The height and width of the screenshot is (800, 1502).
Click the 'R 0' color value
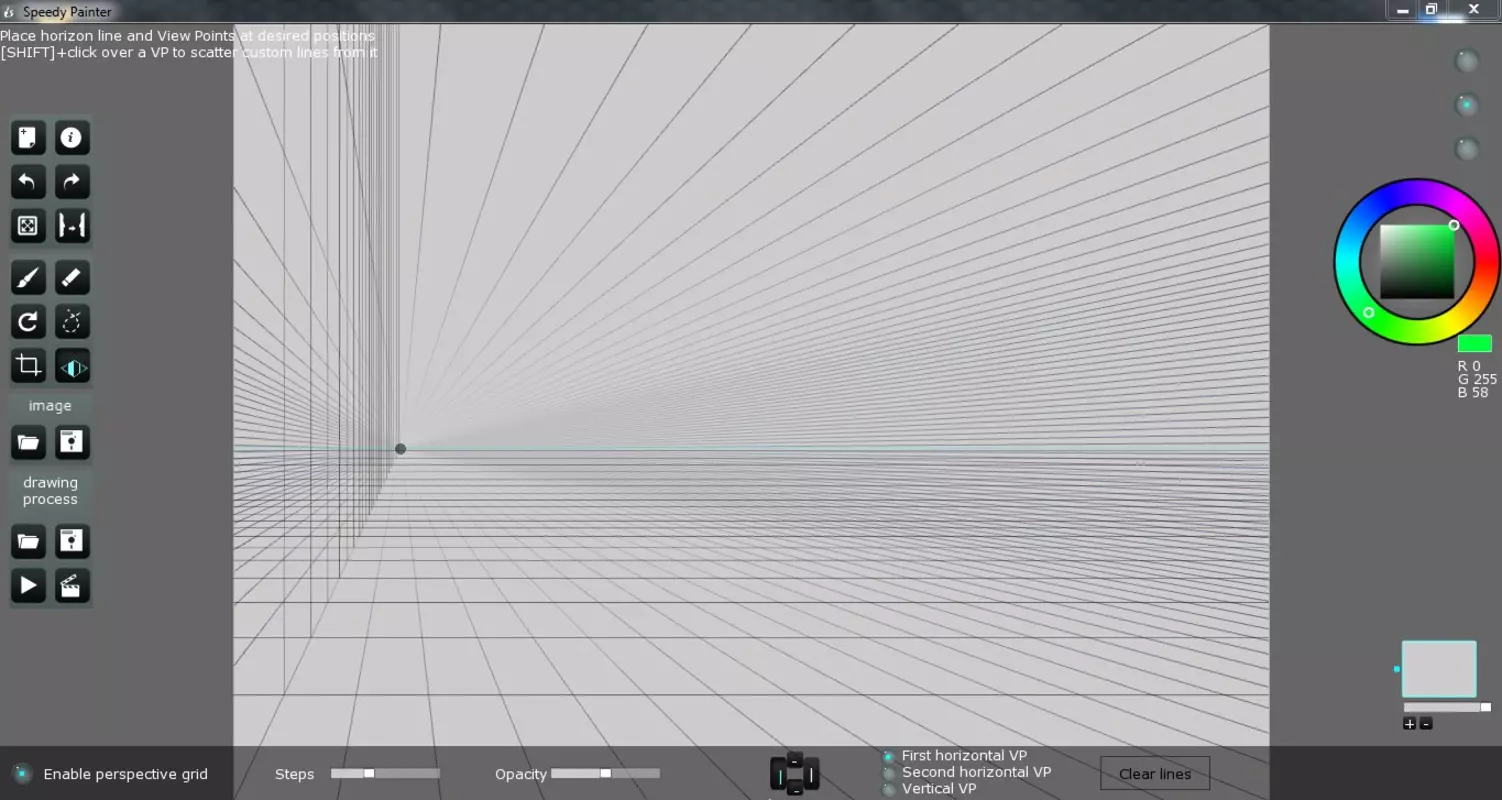(x=1469, y=366)
